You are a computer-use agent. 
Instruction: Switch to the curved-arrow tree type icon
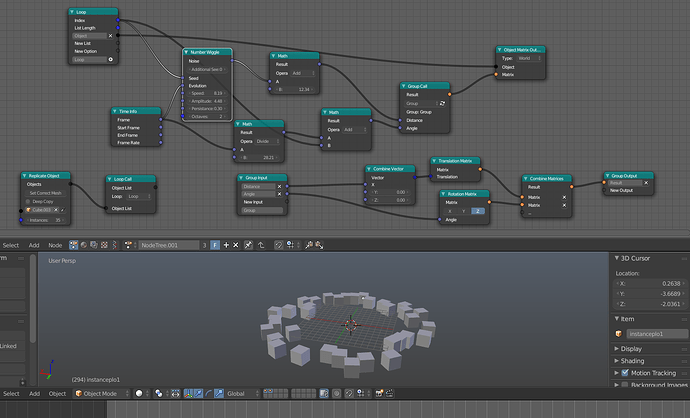pos(114,245)
